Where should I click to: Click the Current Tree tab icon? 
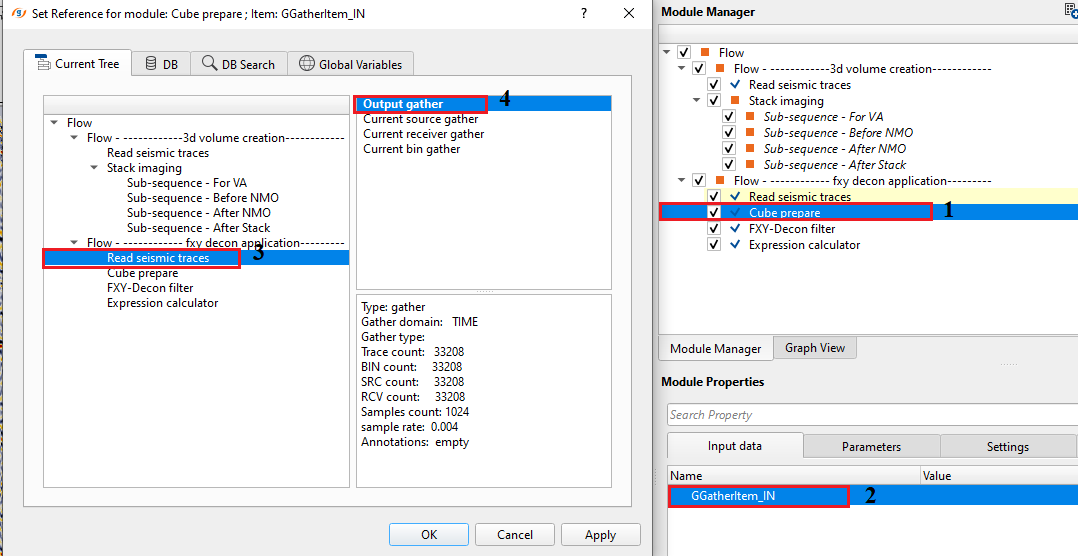click(x=43, y=64)
